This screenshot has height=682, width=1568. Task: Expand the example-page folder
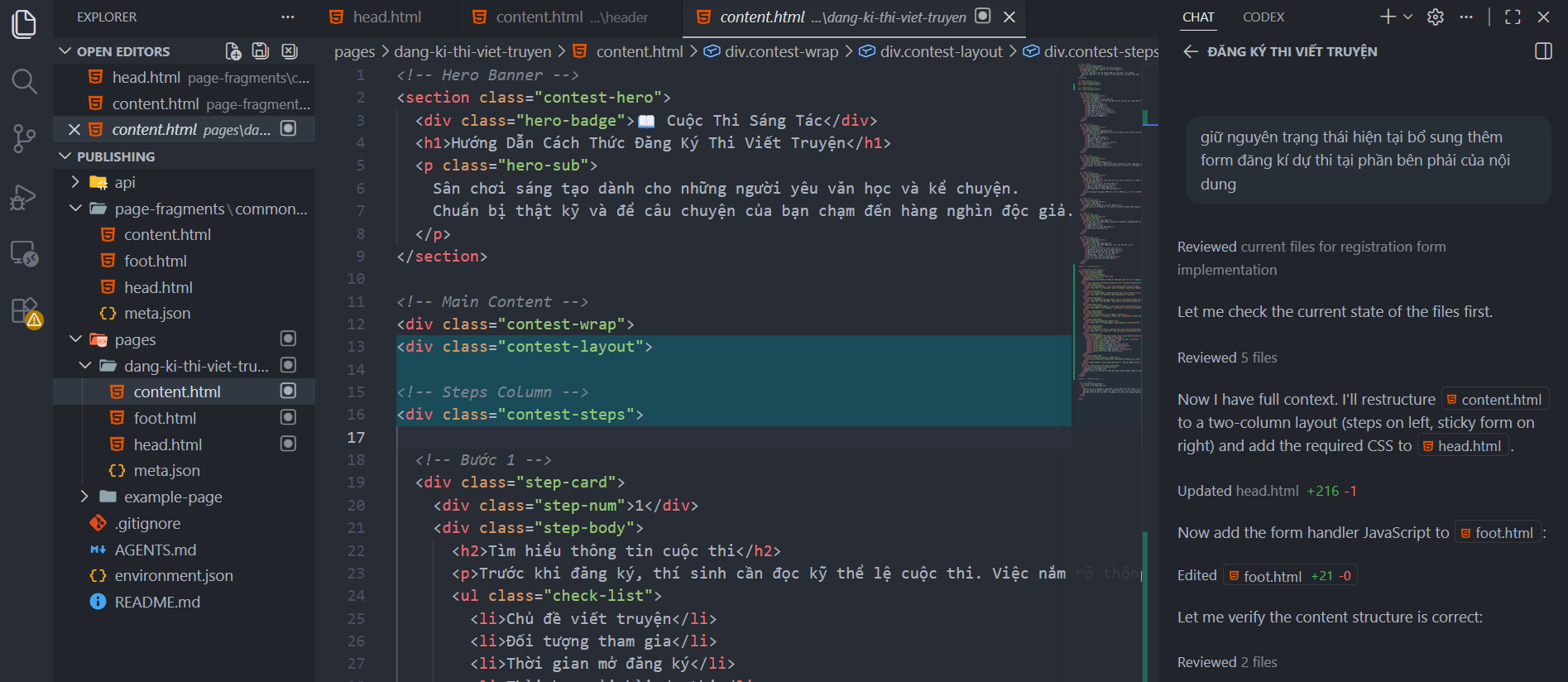[x=85, y=497]
